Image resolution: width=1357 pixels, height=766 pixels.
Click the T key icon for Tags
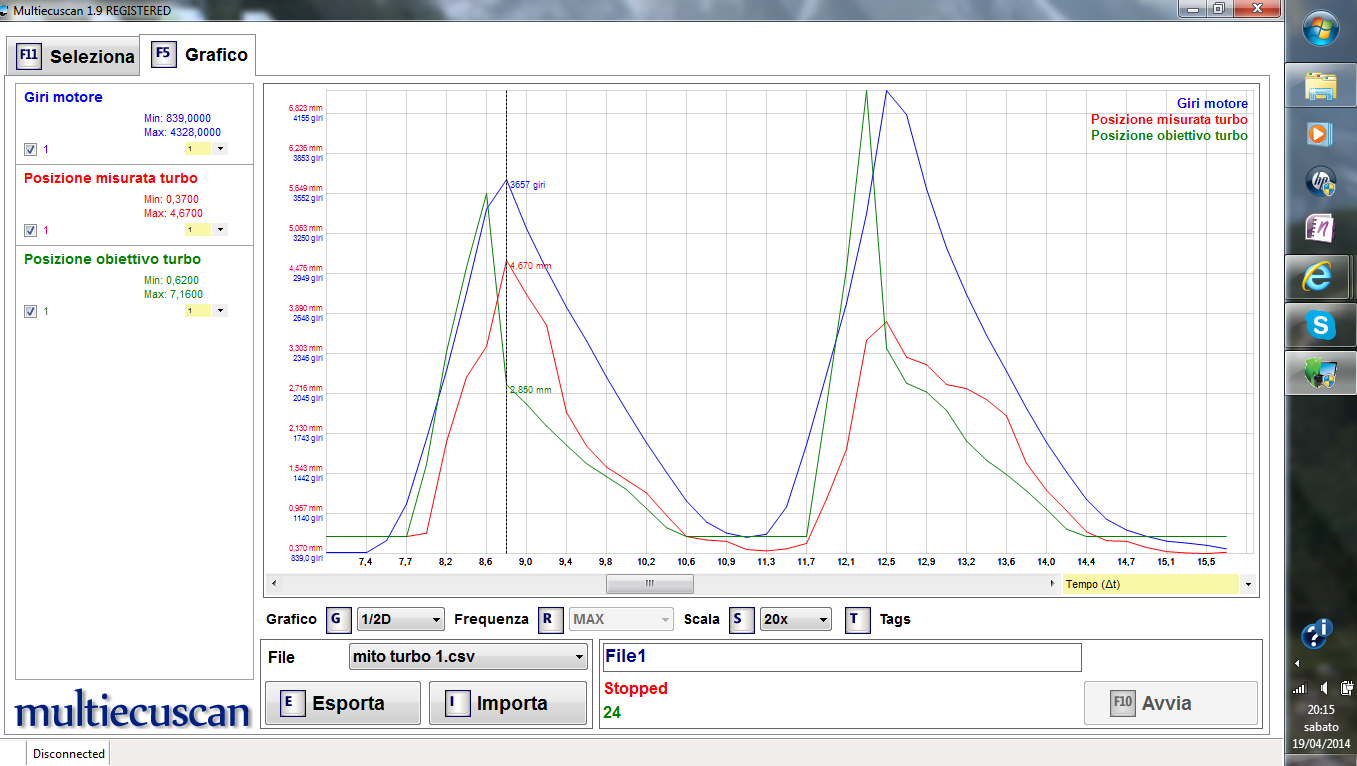(x=855, y=619)
